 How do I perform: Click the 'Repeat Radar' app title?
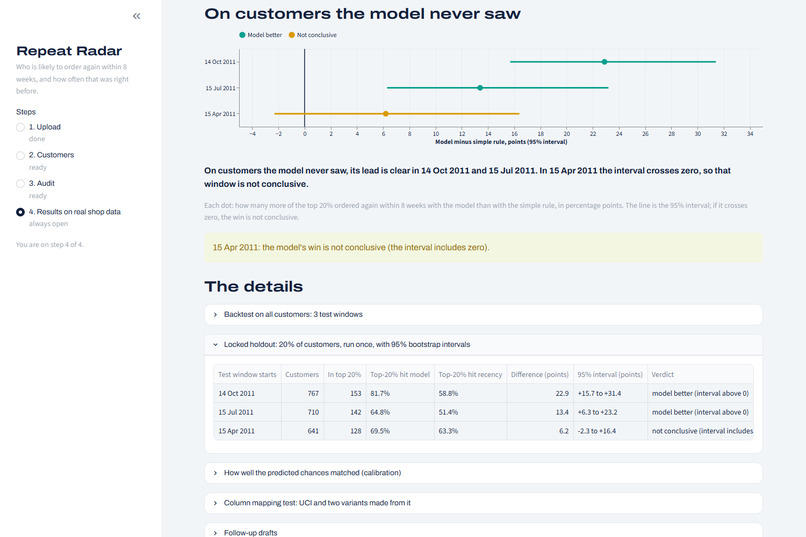[x=69, y=51]
